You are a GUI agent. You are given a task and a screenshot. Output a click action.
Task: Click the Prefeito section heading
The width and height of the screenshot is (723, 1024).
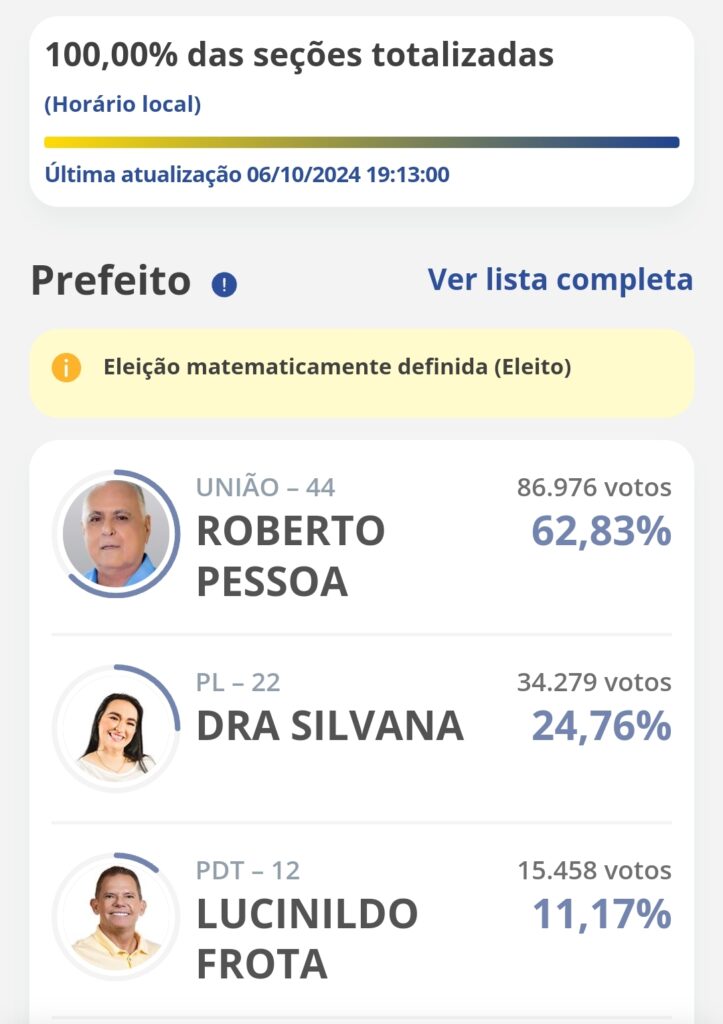click(x=111, y=281)
